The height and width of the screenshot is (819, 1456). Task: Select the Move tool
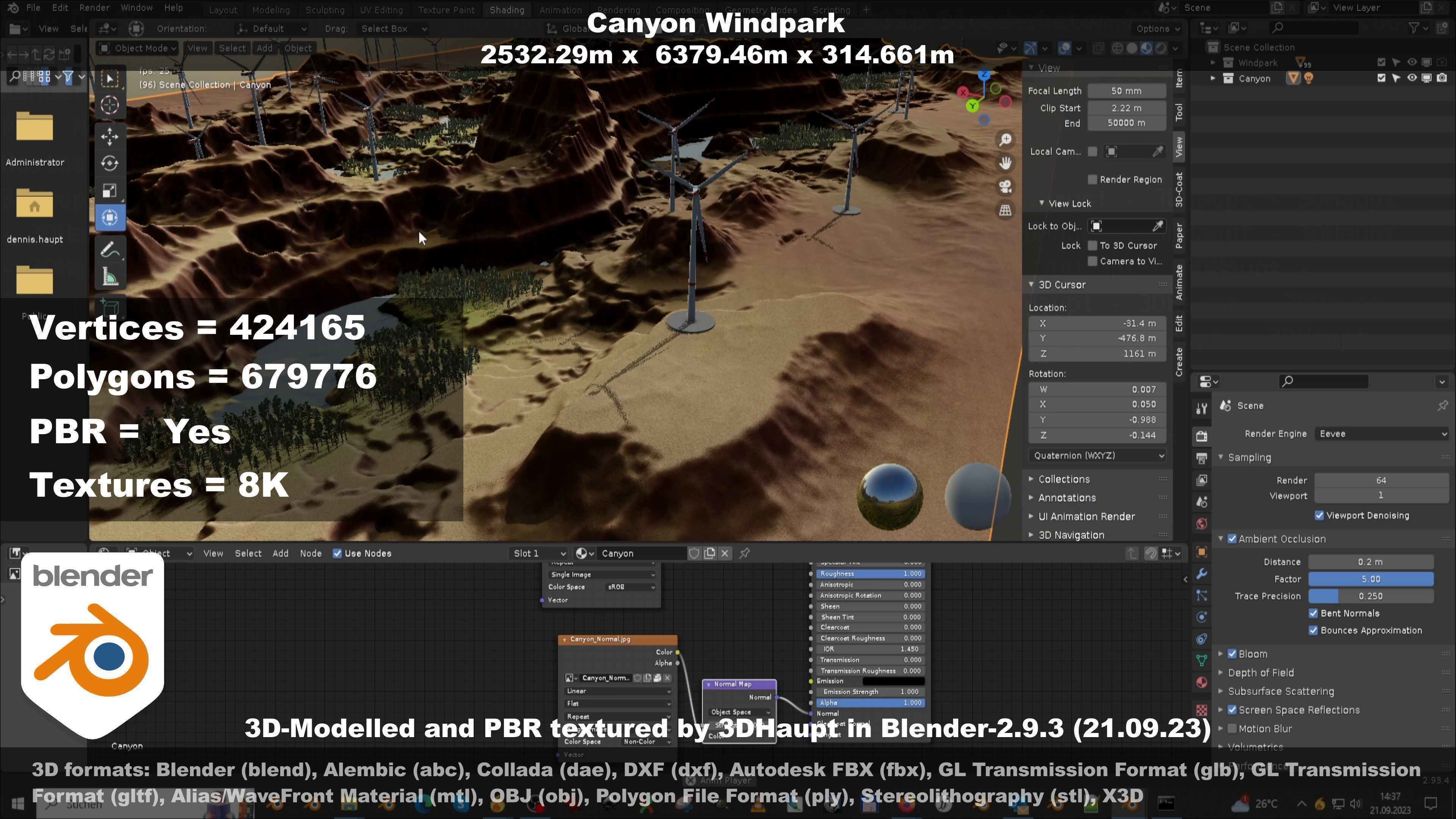point(110,136)
